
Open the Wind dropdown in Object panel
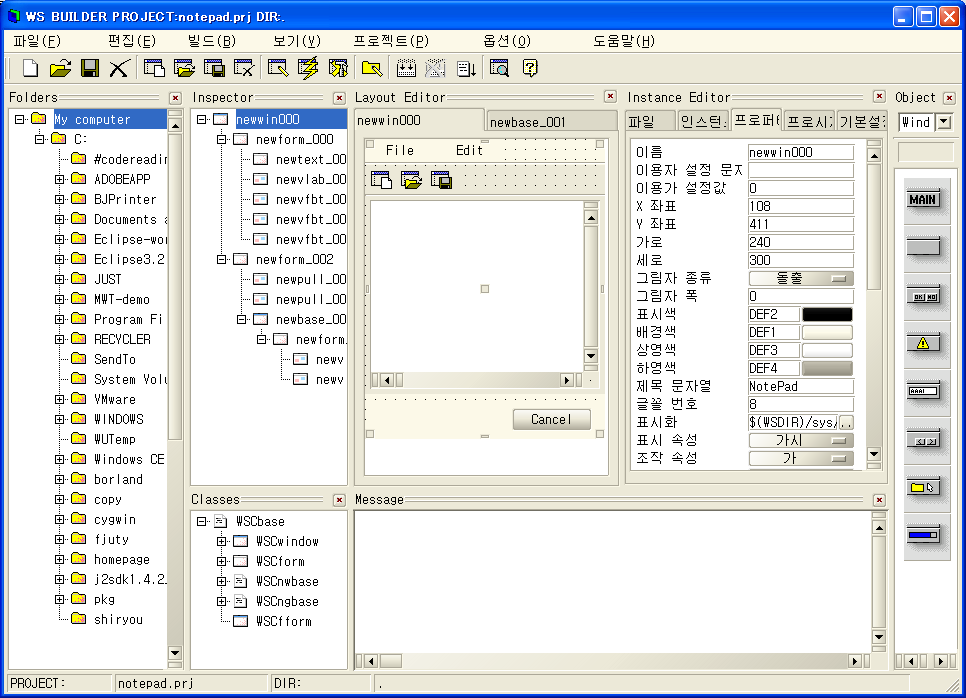[x=944, y=122]
